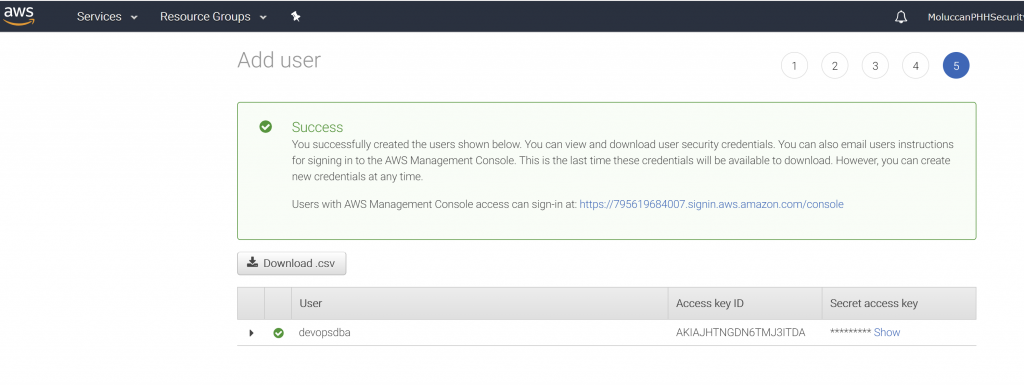1024x385 pixels.
Task: Open the Services dropdown menu
Action: click(x=107, y=17)
